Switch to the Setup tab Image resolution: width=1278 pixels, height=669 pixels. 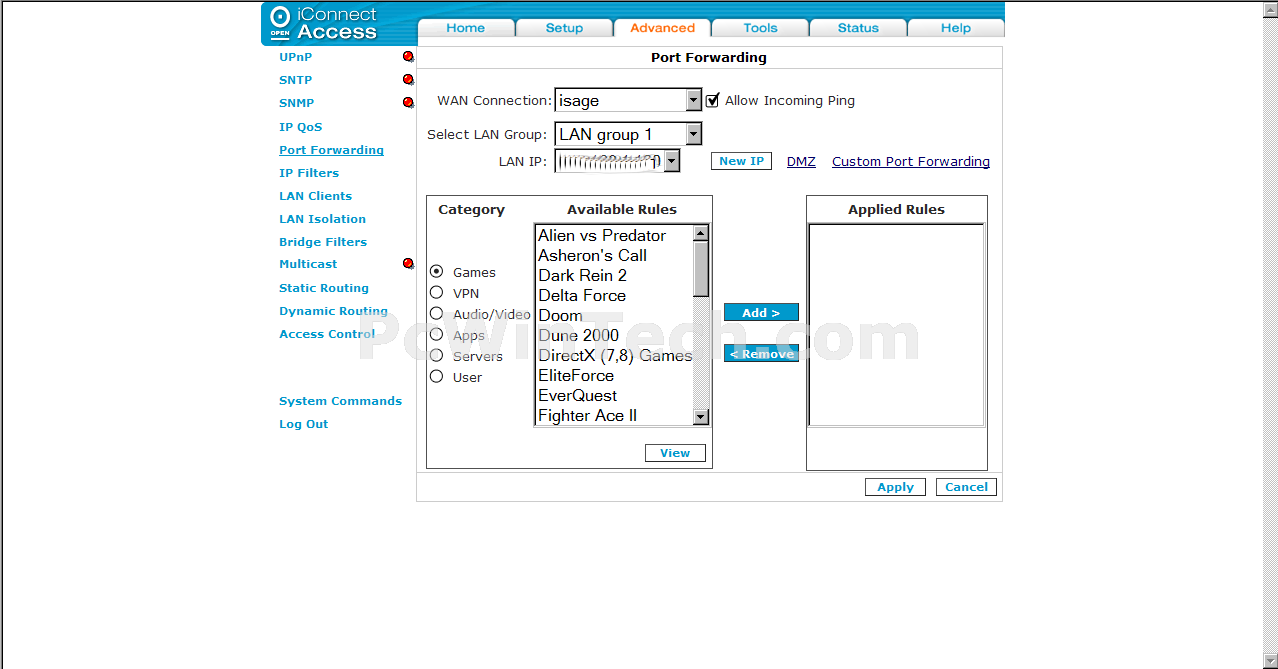(x=564, y=28)
